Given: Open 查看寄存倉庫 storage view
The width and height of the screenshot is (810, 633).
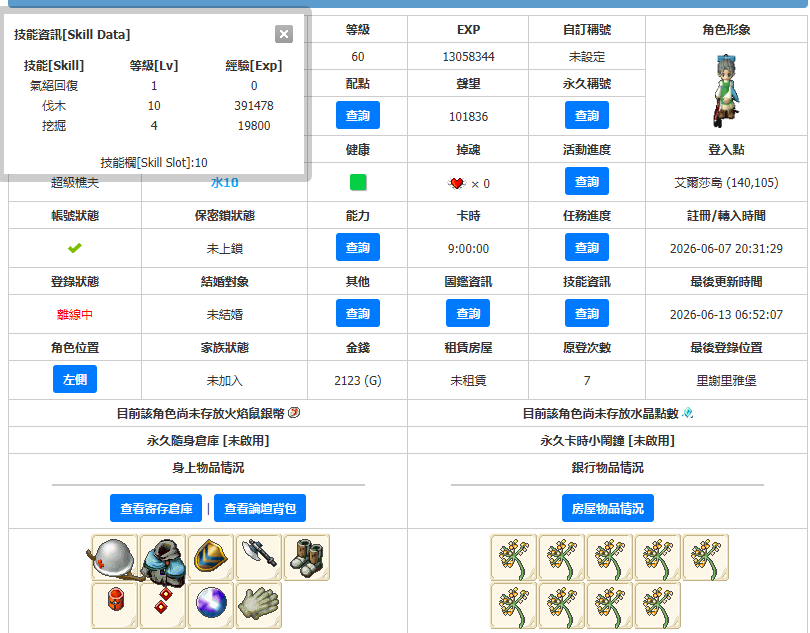Looking at the screenshot, I should (156, 508).
